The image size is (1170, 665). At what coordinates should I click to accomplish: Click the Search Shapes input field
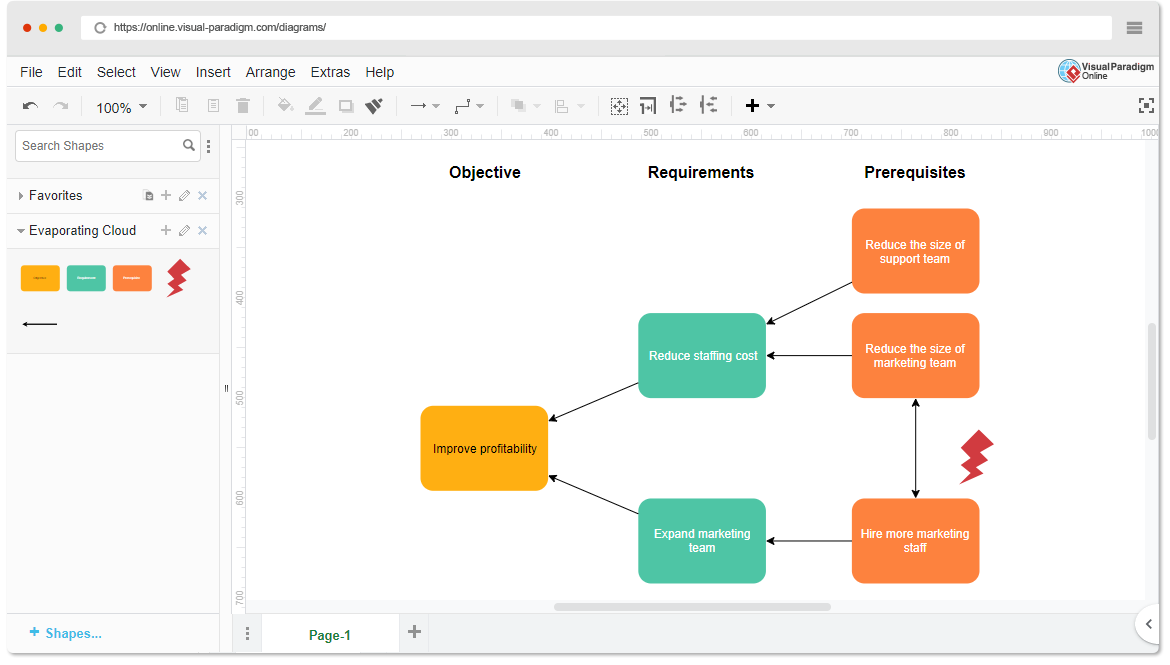pos(98,146)
